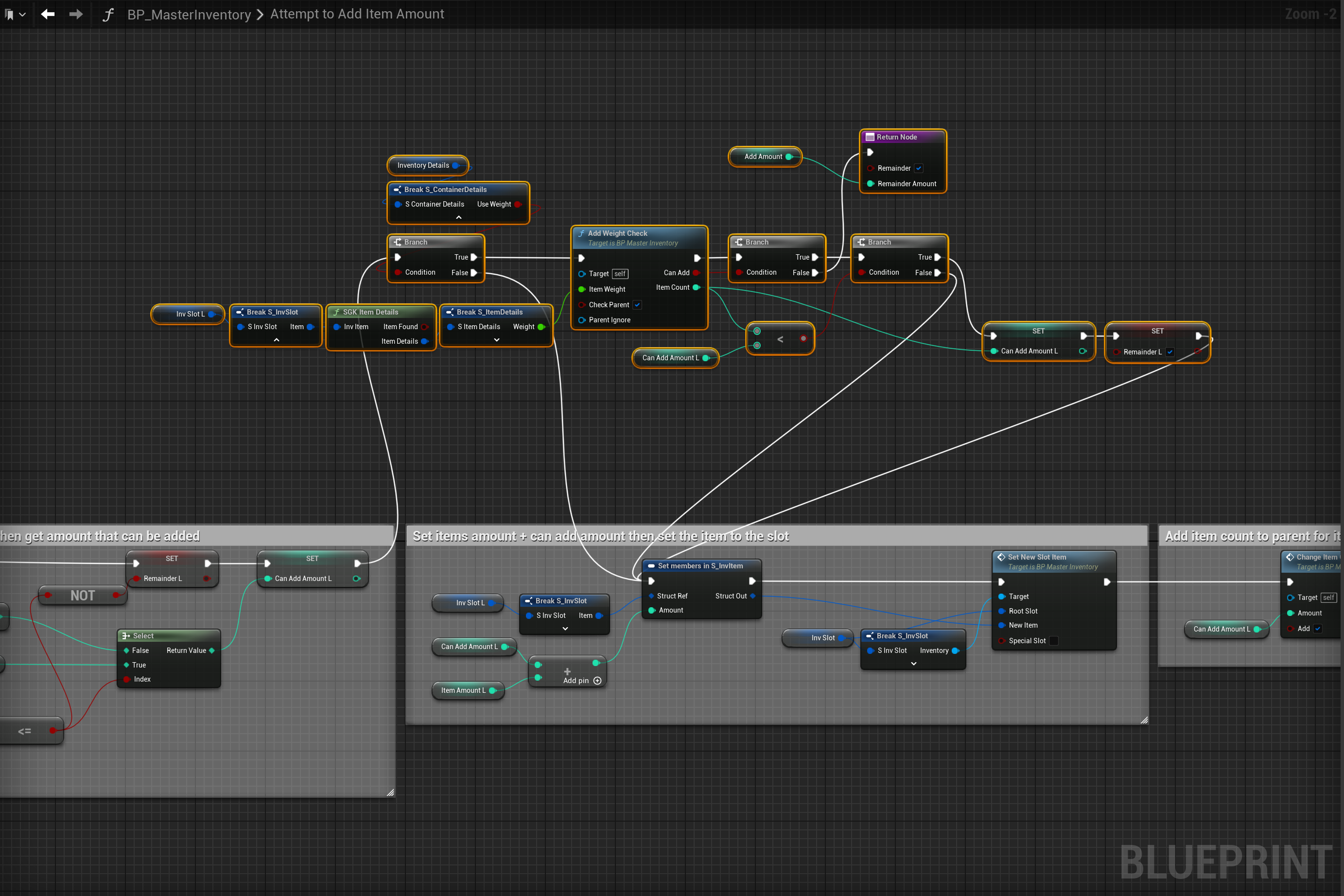Screen dimensions: 1344x896
Task: Toggle the Check Parent checkbox
Action: click(x=637, y=305)
